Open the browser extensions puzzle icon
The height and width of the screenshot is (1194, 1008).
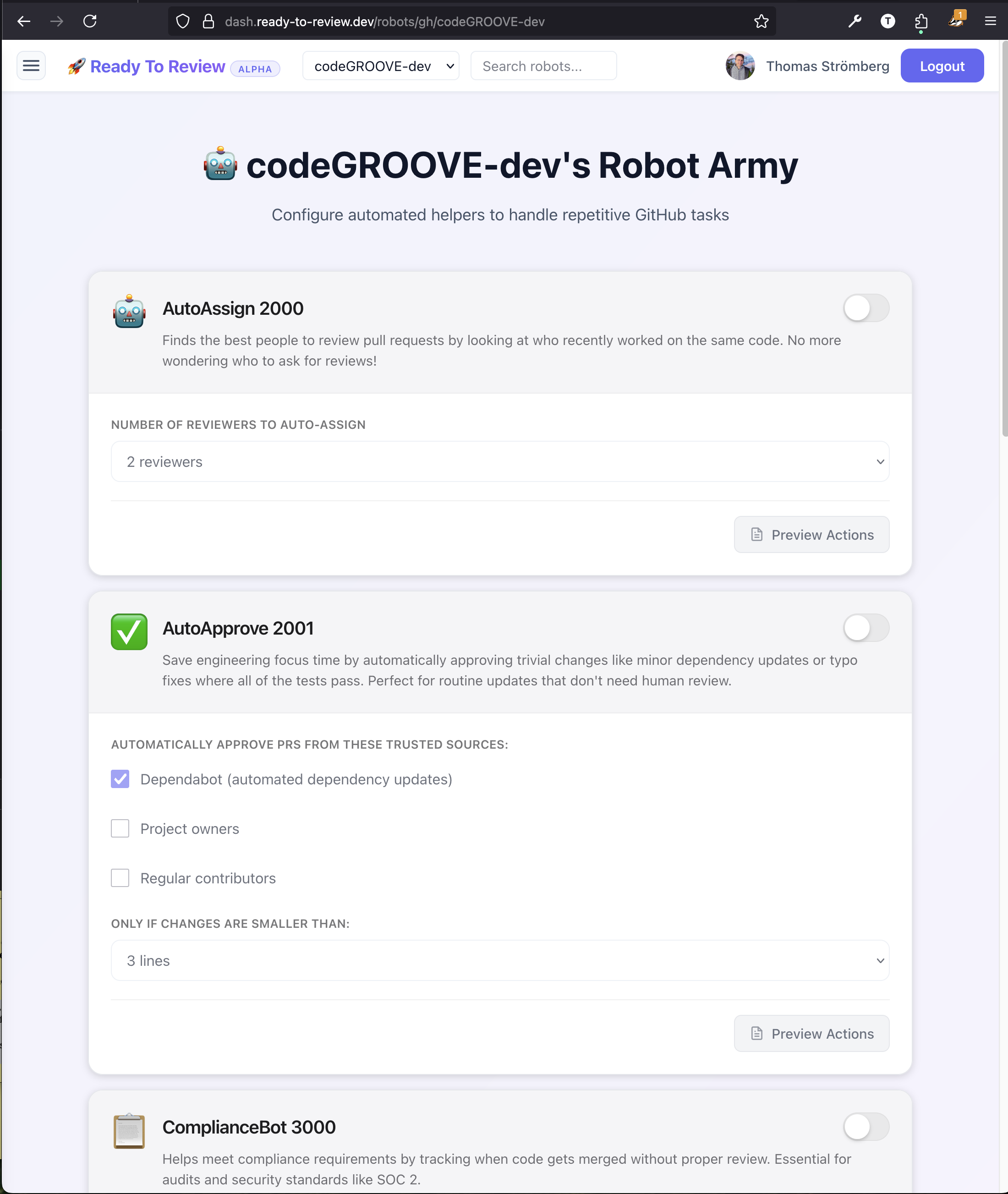click(x=920, y=22)
